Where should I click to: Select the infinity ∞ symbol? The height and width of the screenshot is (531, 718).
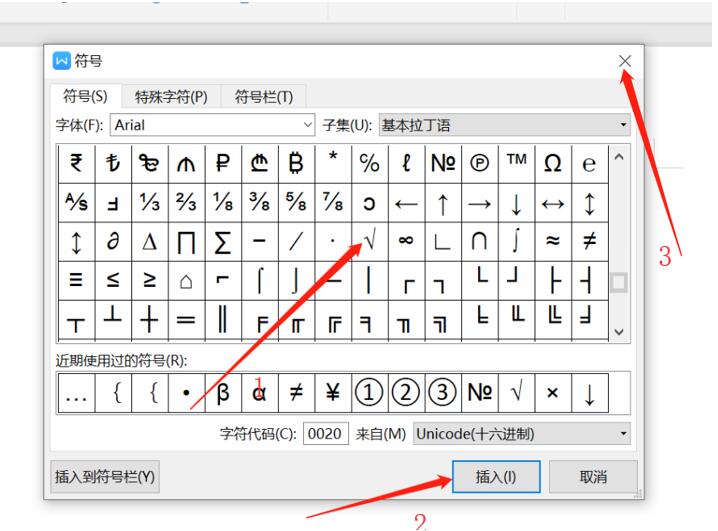click(x=406, y=242)
